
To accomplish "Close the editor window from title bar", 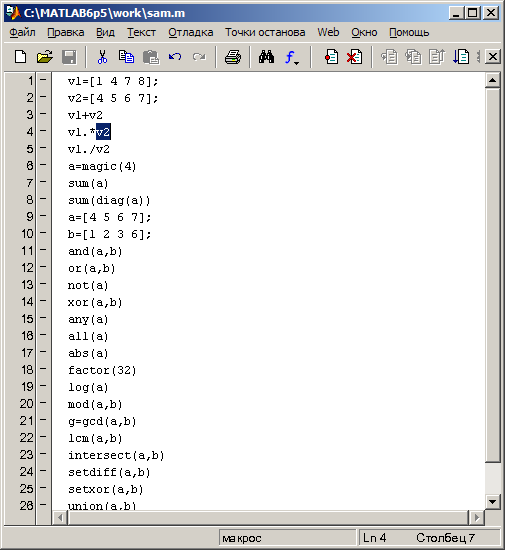I will tap(491, 13).
